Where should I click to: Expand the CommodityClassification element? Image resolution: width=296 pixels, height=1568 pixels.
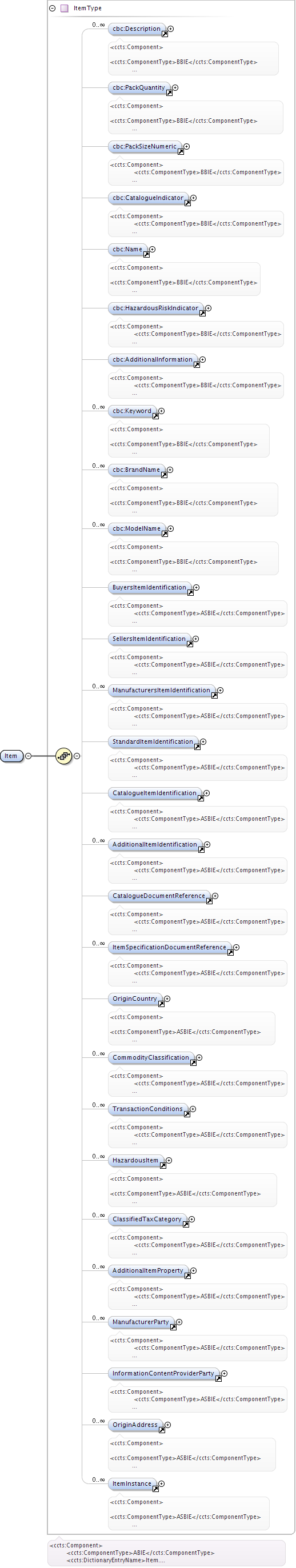(x=199, y=1057)
